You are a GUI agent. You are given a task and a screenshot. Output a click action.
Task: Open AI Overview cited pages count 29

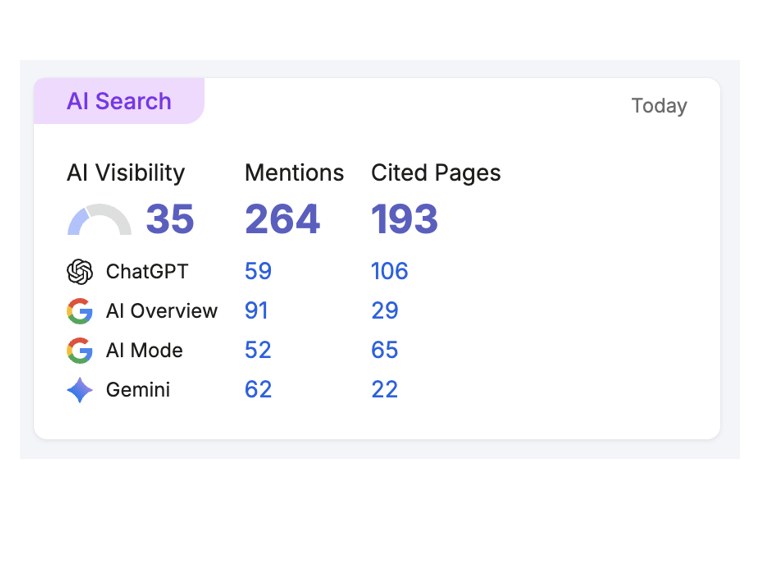(x=385, y=311)
